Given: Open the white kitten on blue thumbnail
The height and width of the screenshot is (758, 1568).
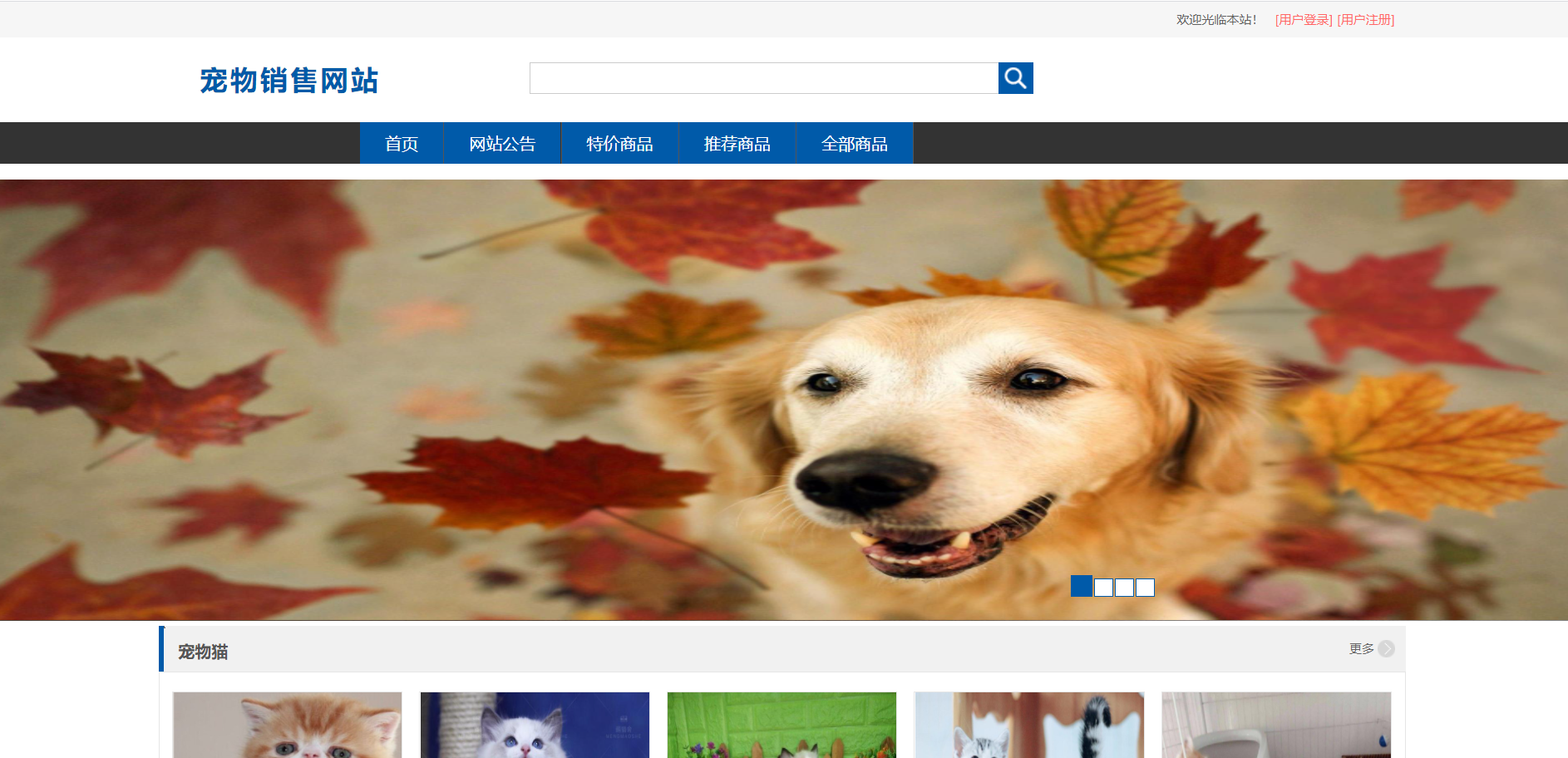Looking at the screenshot, I should [535, 725].
